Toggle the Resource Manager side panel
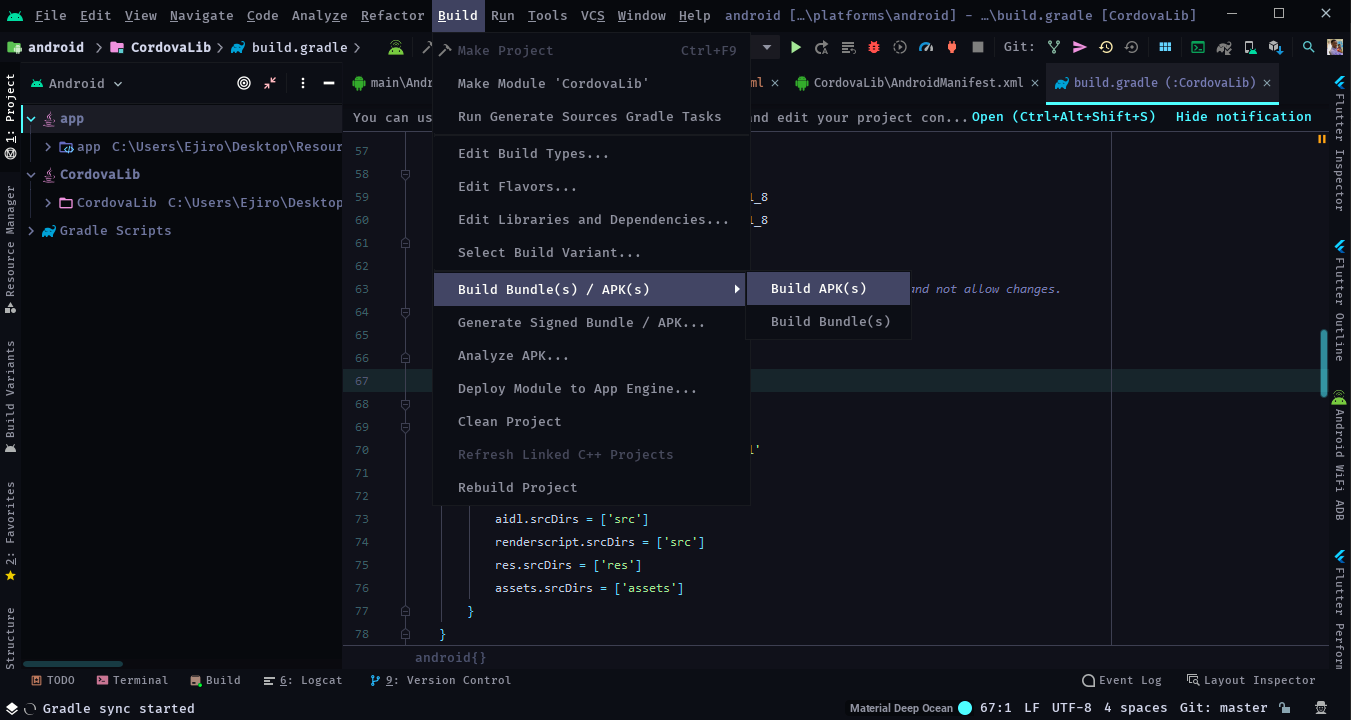1351x720 pixels. (10, 248)
